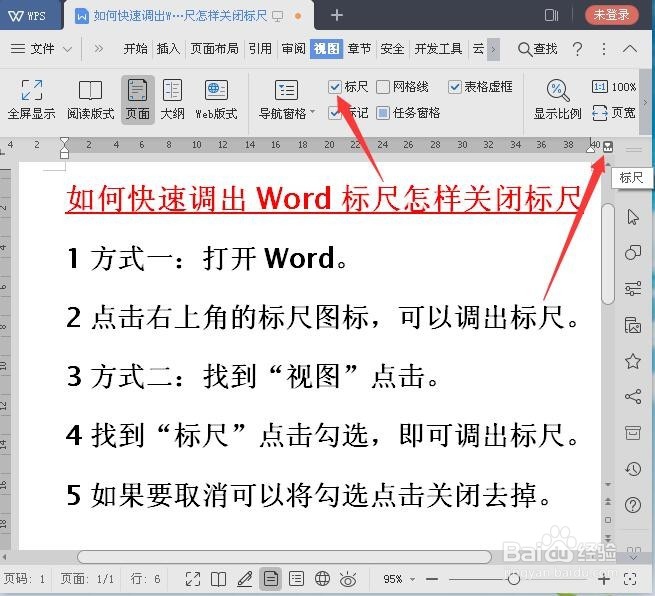The image size is (655, 596).
Task: Select the Page view icon
Action: click(137, 90)
